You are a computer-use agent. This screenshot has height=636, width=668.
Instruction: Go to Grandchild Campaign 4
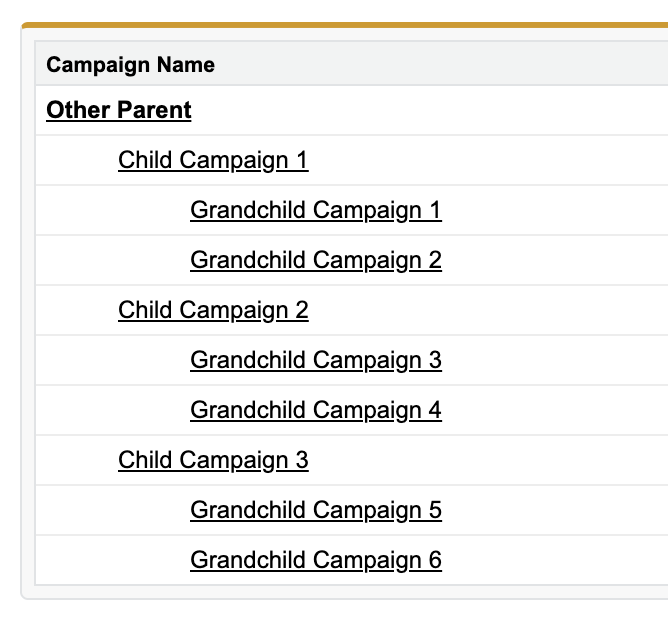pos(316,410)
